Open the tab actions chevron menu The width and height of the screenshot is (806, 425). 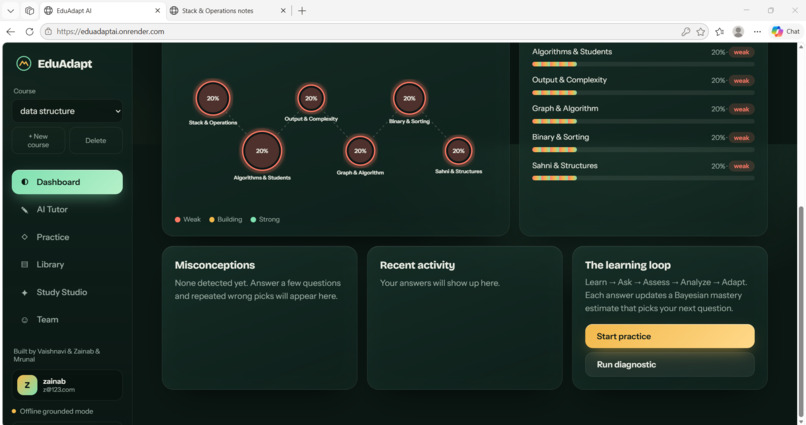click(10, 10)
